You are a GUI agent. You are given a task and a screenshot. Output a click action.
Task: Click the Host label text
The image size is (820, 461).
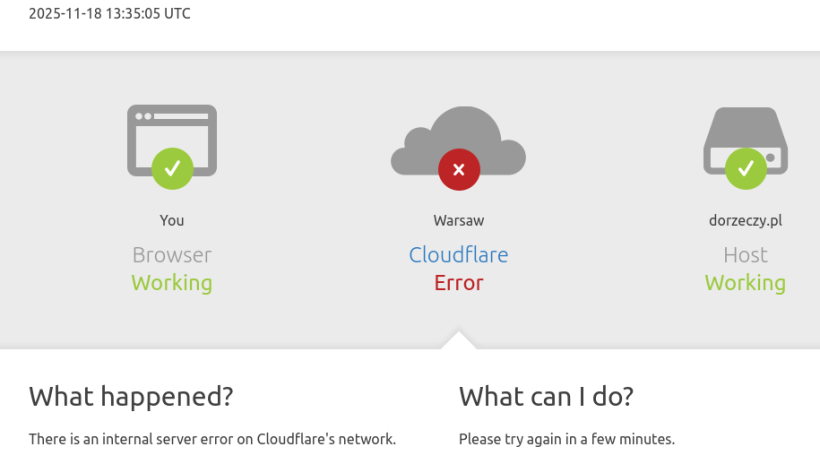tap(745, 255)
